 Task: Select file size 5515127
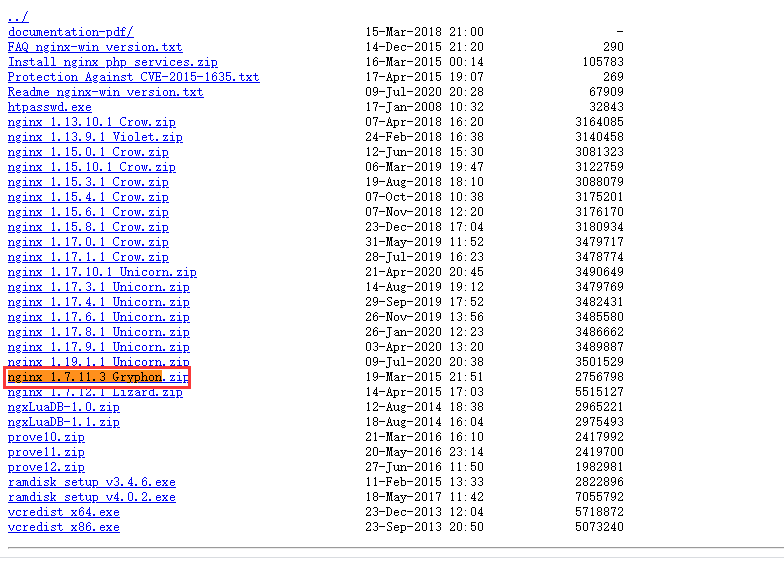[x=599, y=392]
